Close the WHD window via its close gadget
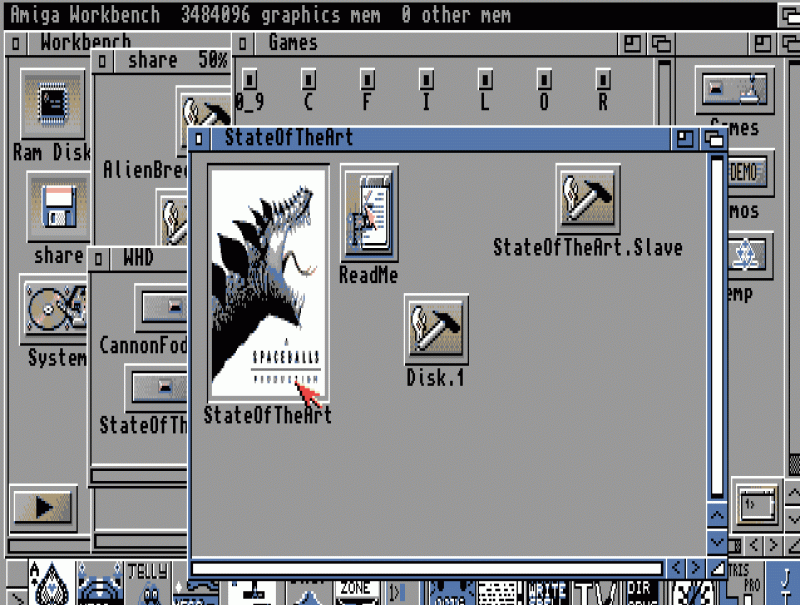This screenshot has height=605, width=800. tap(98, 259)
